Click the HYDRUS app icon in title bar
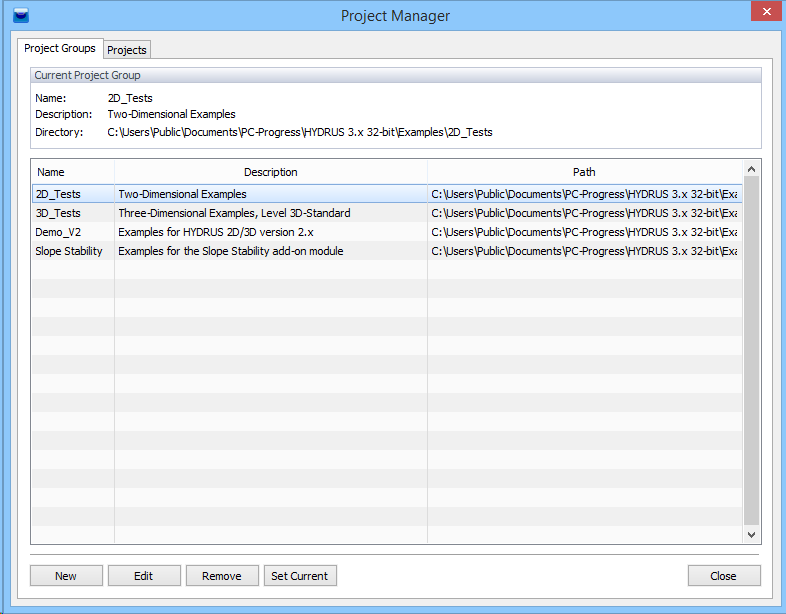786x614 pixels. [21, 15]
